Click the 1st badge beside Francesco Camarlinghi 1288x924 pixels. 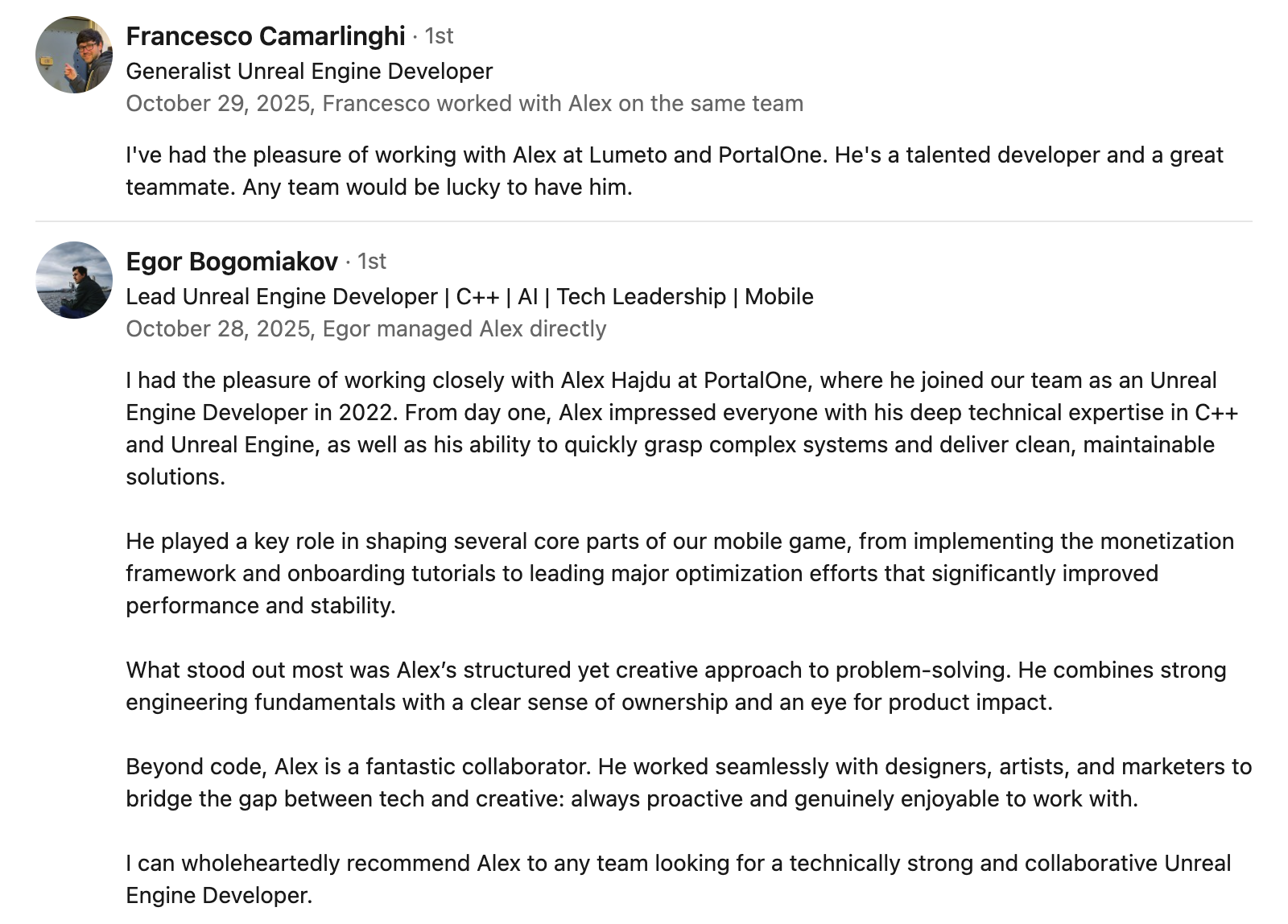(x=439, y=36)
